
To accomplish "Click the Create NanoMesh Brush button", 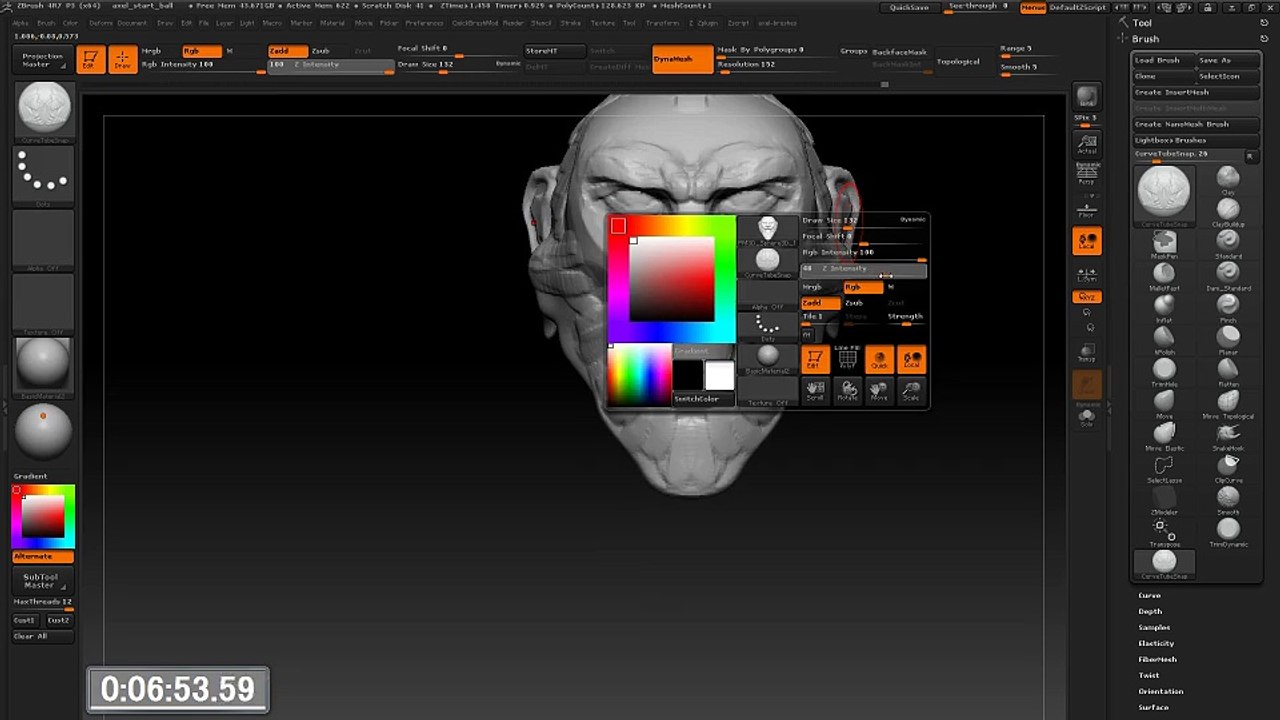I will pos(1194,124).
